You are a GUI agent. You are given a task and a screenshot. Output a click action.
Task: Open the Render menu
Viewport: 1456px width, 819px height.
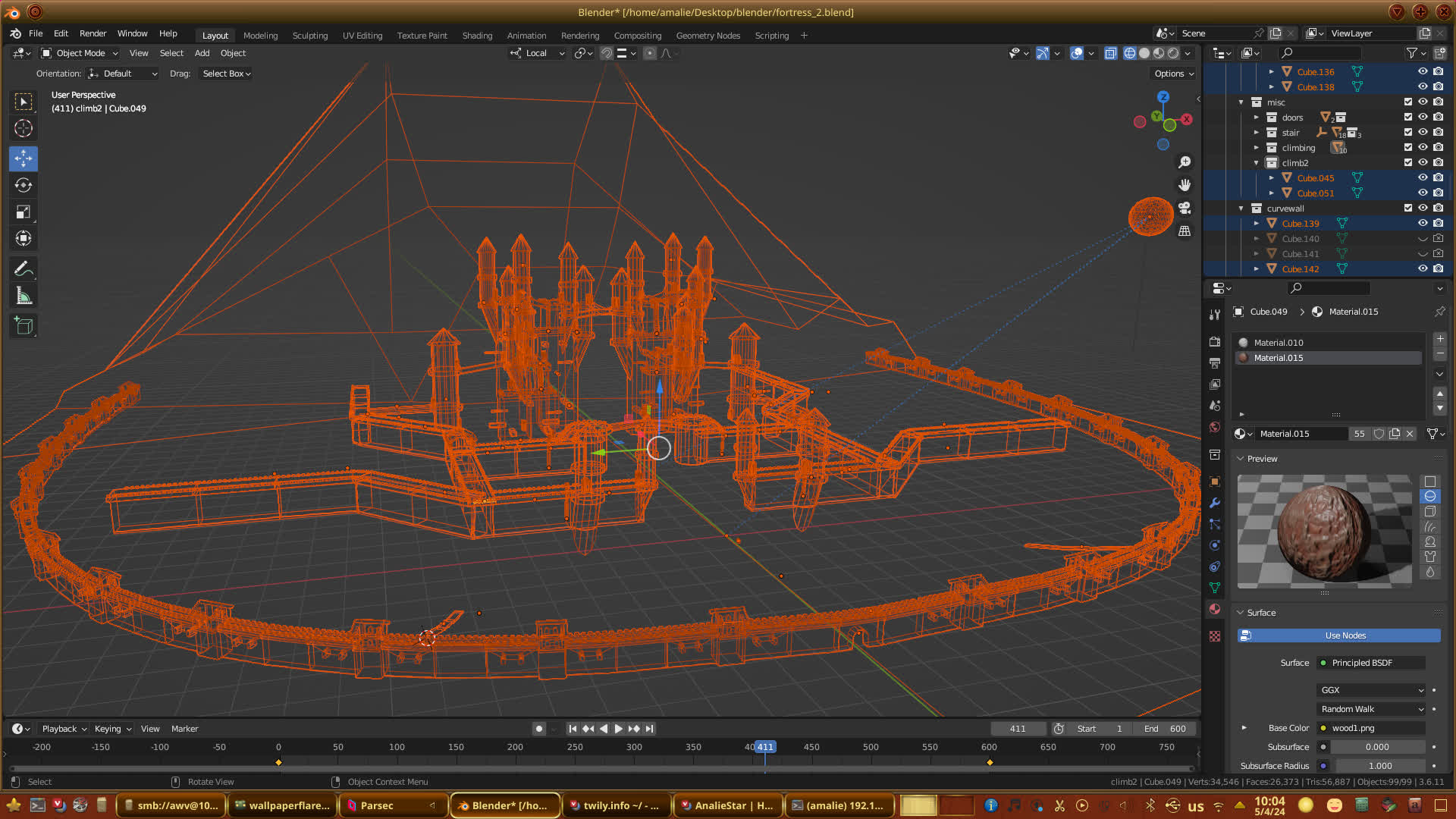click(93, 33)
